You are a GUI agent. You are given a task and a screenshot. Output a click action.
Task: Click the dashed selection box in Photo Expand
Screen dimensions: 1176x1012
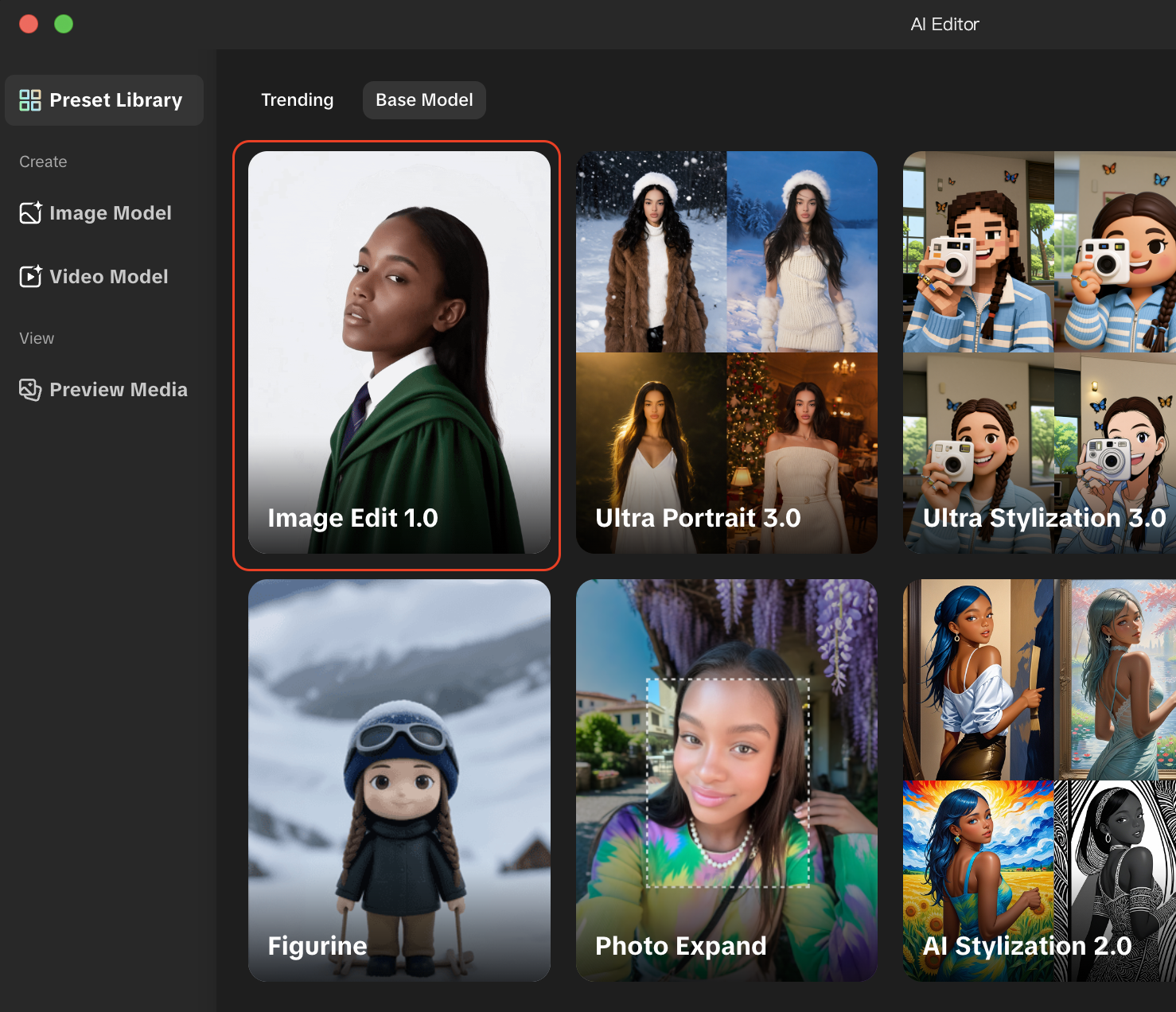[727, 782]
